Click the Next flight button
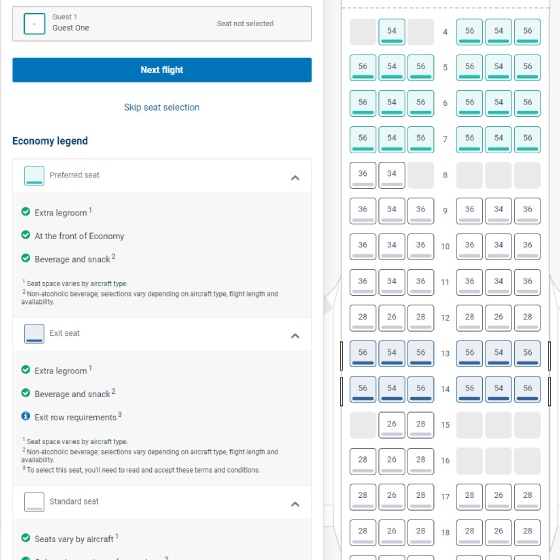560x560 pixels. pos(162,70)
